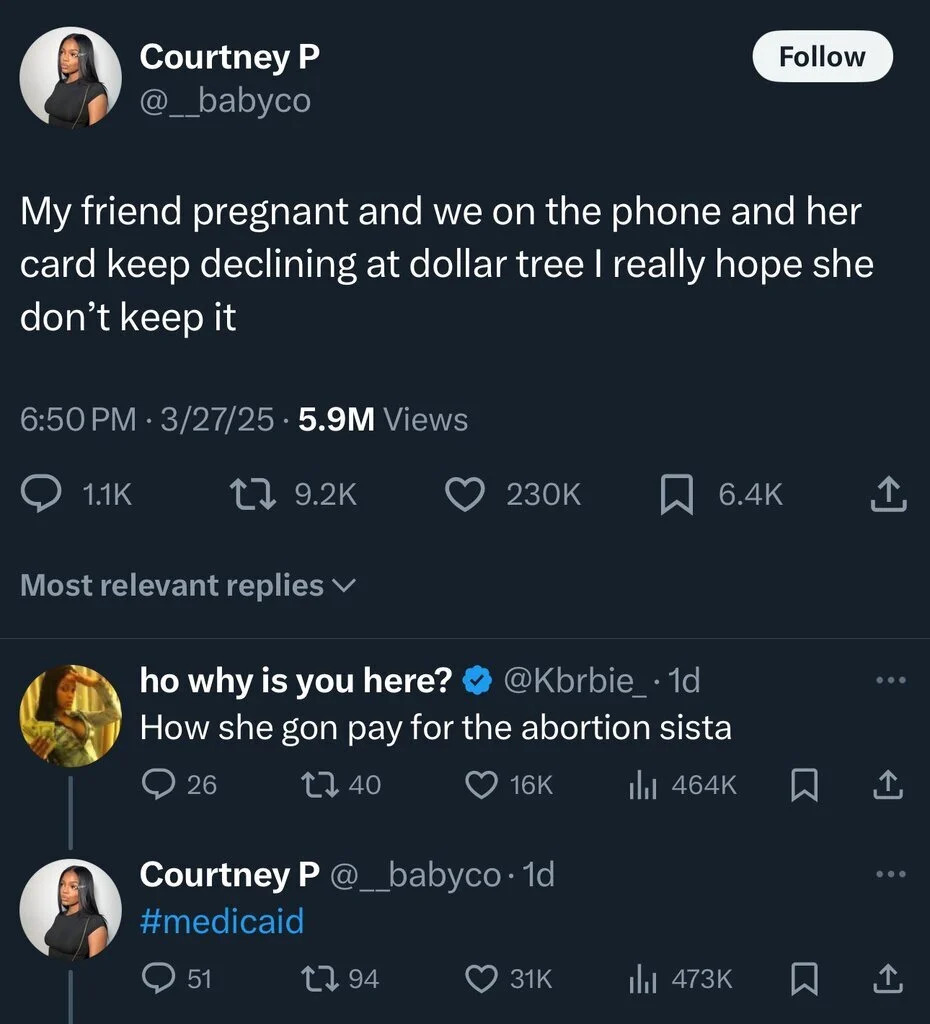Open Courtney P's profile picture at top
This screenshot has width=930, height=1024.
71,76
